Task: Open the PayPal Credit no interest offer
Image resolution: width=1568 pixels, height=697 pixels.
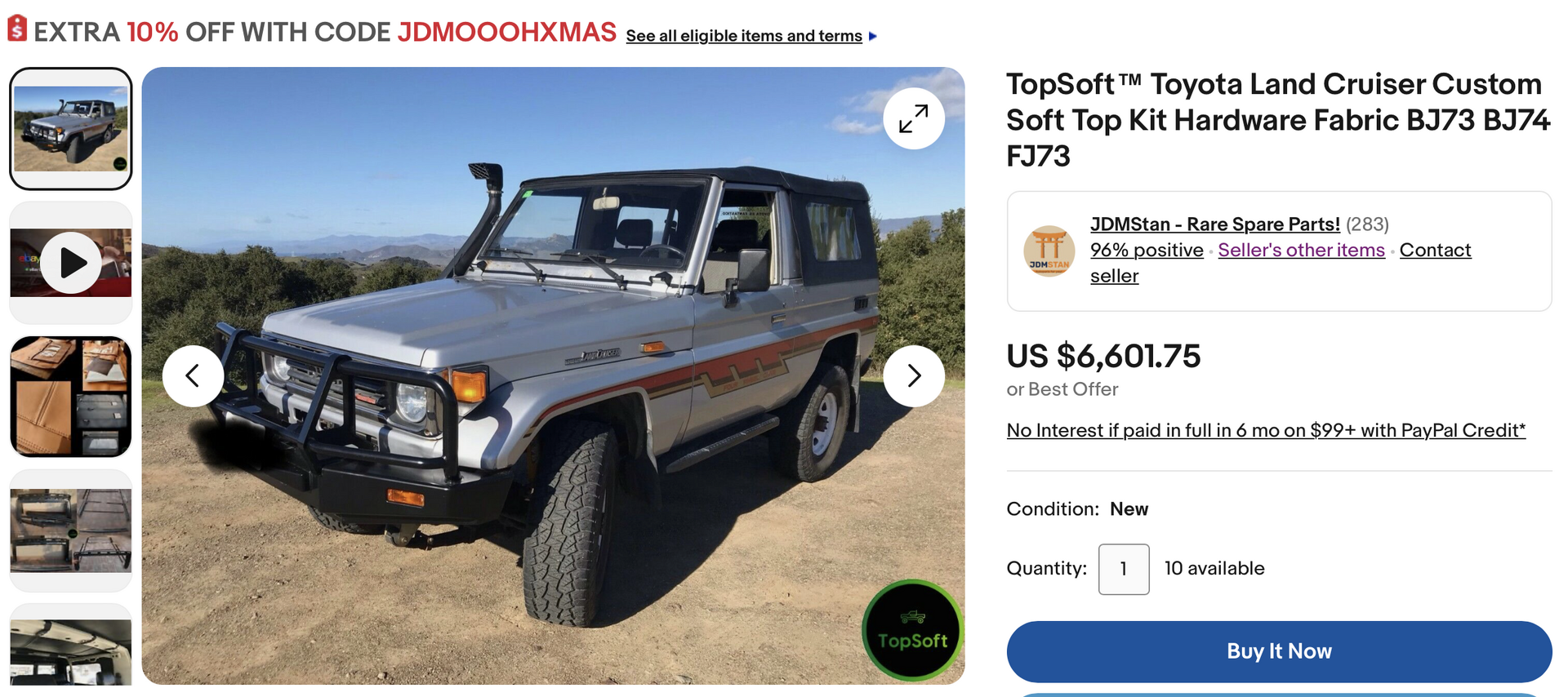Action: [x=1266, y=430]
